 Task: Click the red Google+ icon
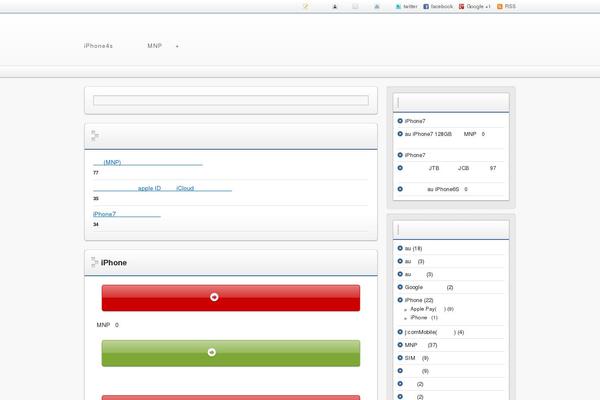(461, 7)
